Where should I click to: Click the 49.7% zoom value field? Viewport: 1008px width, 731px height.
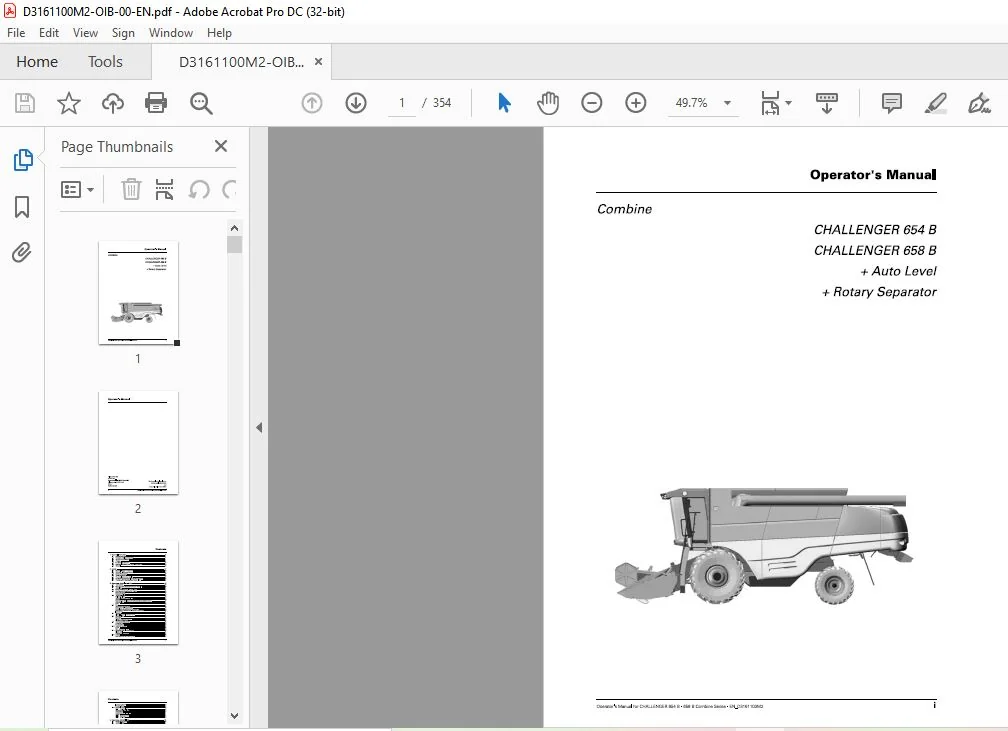pos(692,103)
